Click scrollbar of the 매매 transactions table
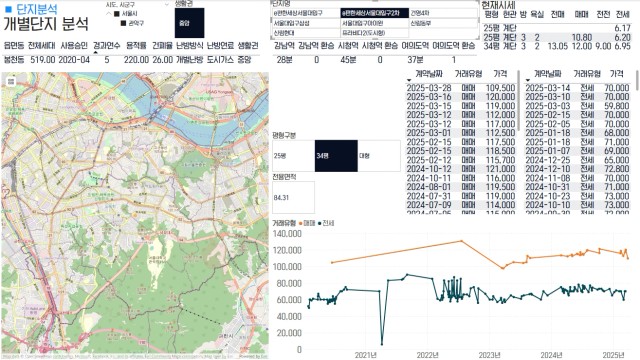 pos(519,100)
